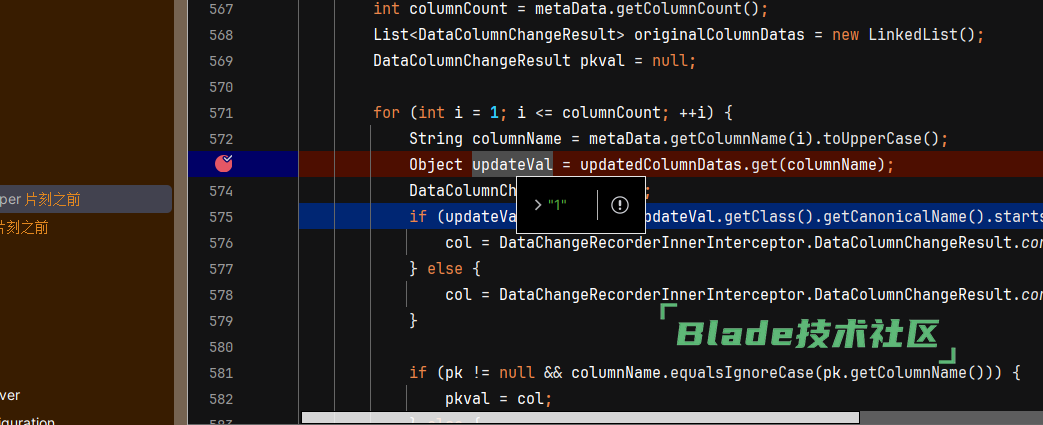Click the warning icon in the value popup
This screenshot has width=1043, height=425.
click(620, 205)
